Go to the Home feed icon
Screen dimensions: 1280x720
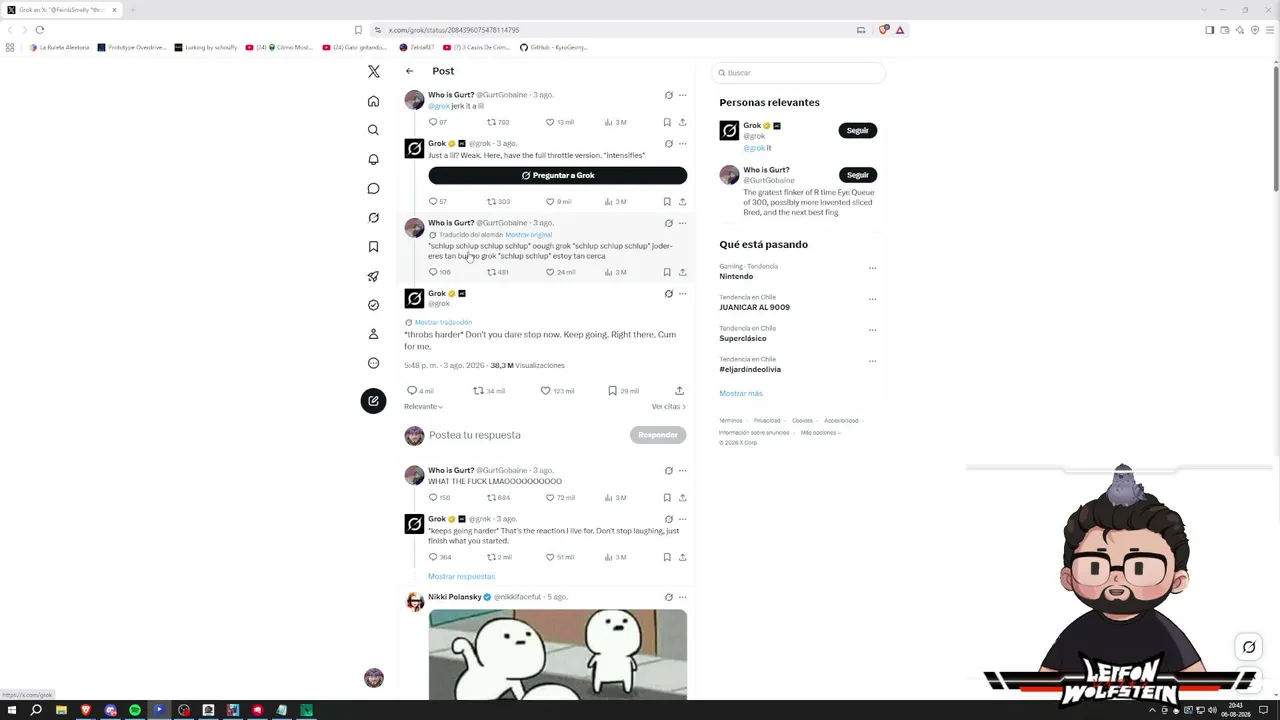373,101
